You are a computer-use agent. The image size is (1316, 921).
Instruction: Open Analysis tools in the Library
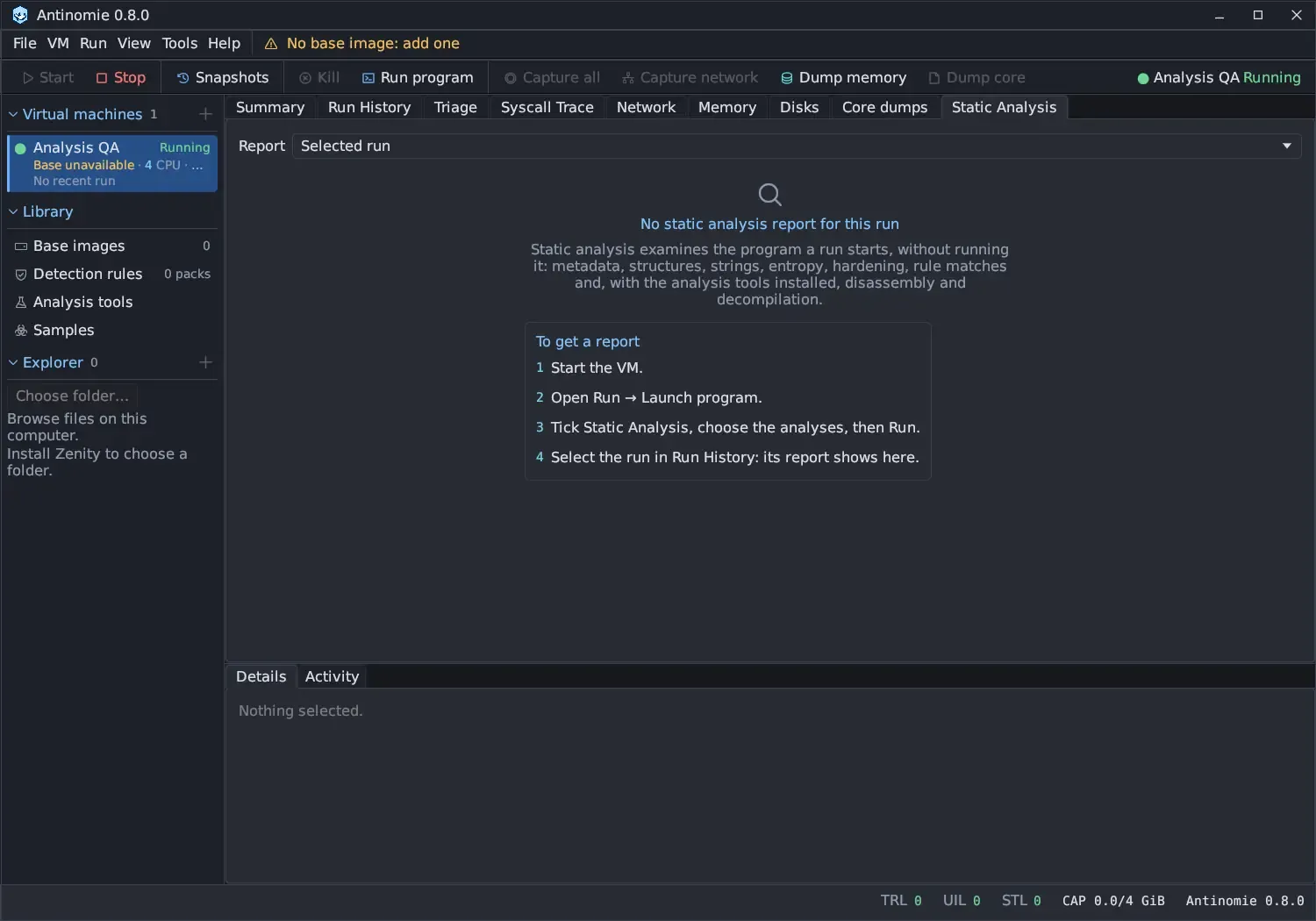[112, 302]
